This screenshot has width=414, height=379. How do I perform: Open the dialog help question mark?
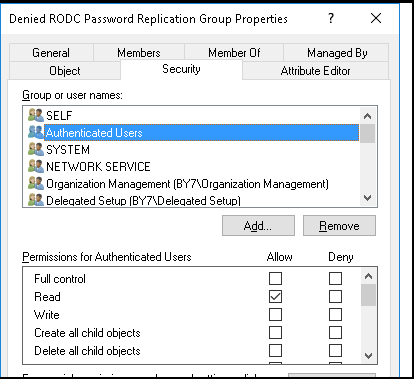click(x=331, y=18)
